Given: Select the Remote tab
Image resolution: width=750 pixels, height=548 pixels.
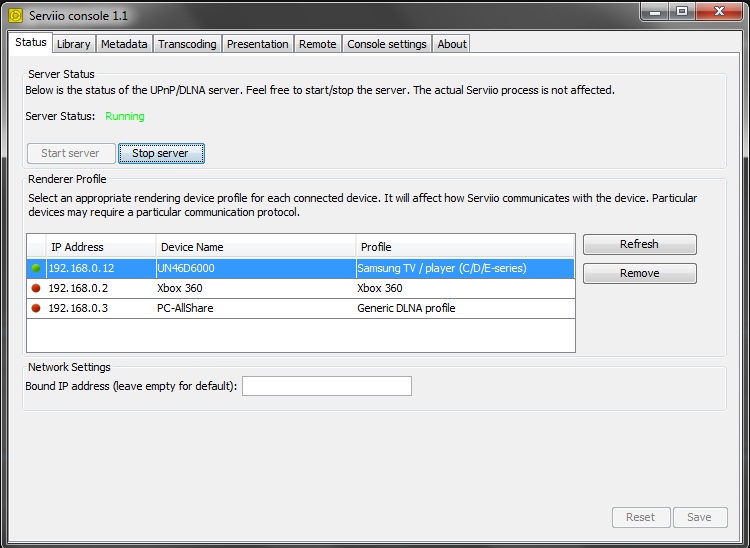Looking at the screenshot, I should pos(317,44).
